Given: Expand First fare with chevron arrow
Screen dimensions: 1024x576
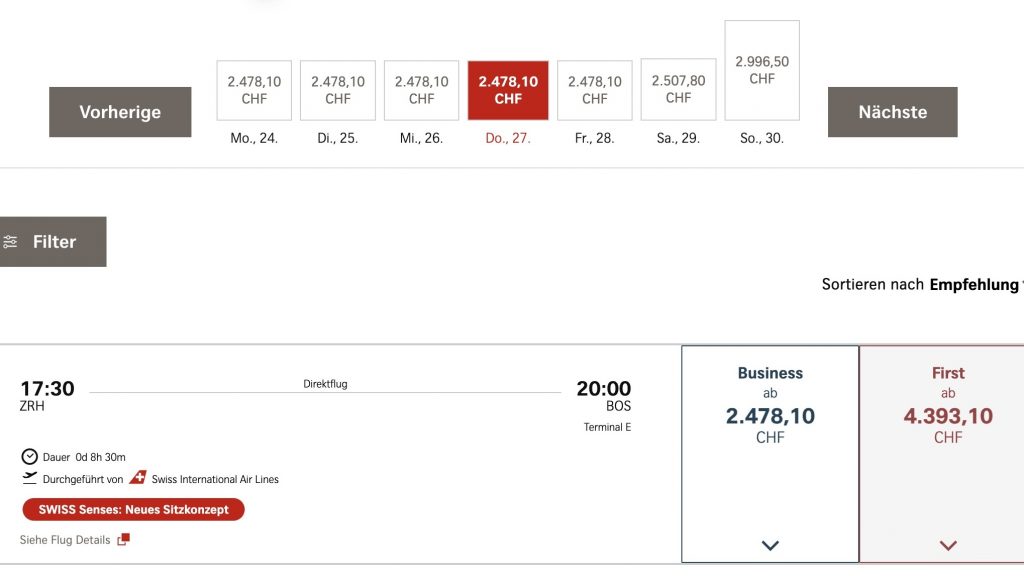Looking at the screenshot, I should pos(948,545).
